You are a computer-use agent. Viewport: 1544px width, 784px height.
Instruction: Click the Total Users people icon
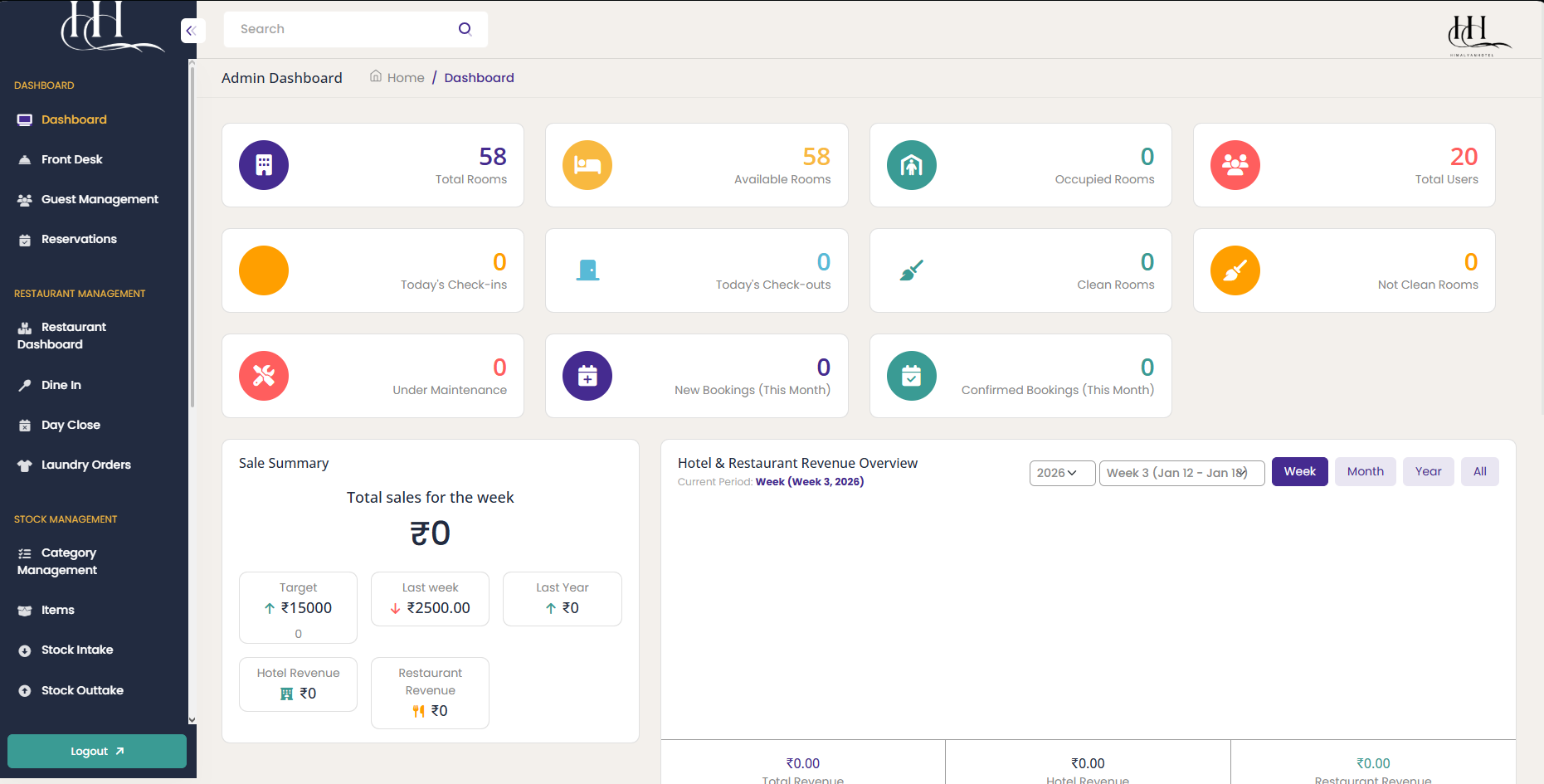1235,165
